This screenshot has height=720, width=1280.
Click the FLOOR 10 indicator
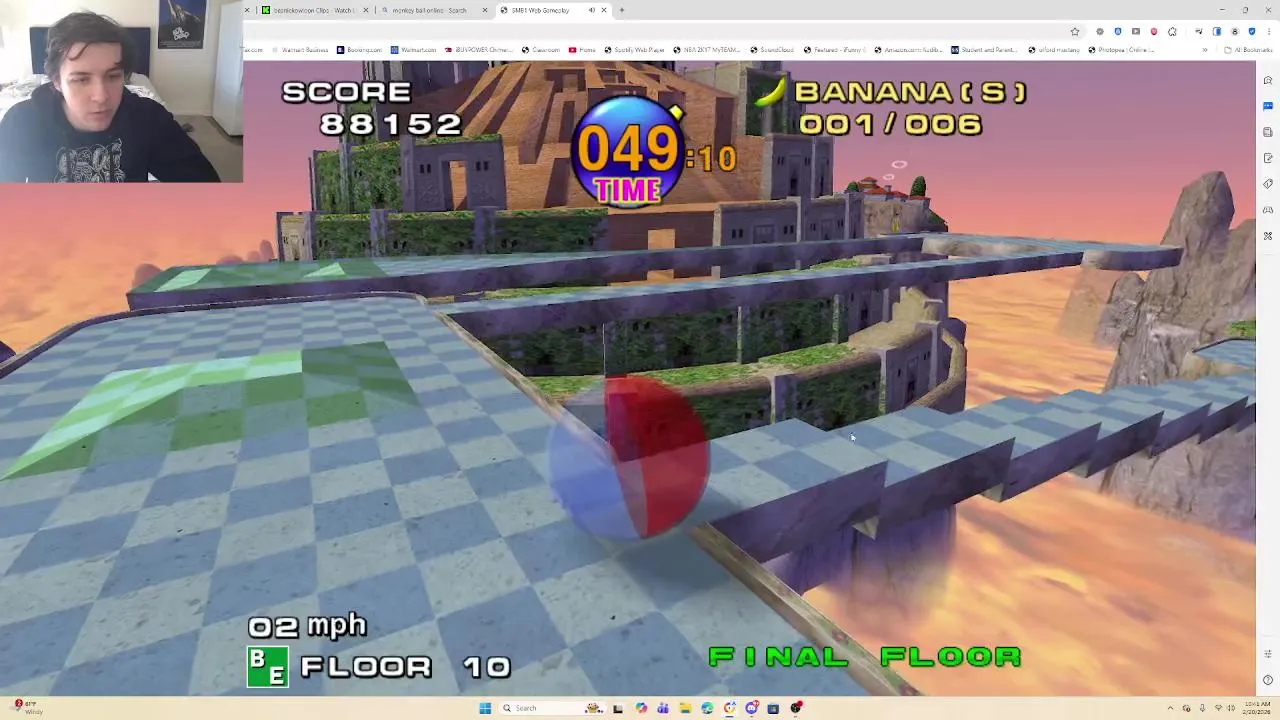[380, 667]
